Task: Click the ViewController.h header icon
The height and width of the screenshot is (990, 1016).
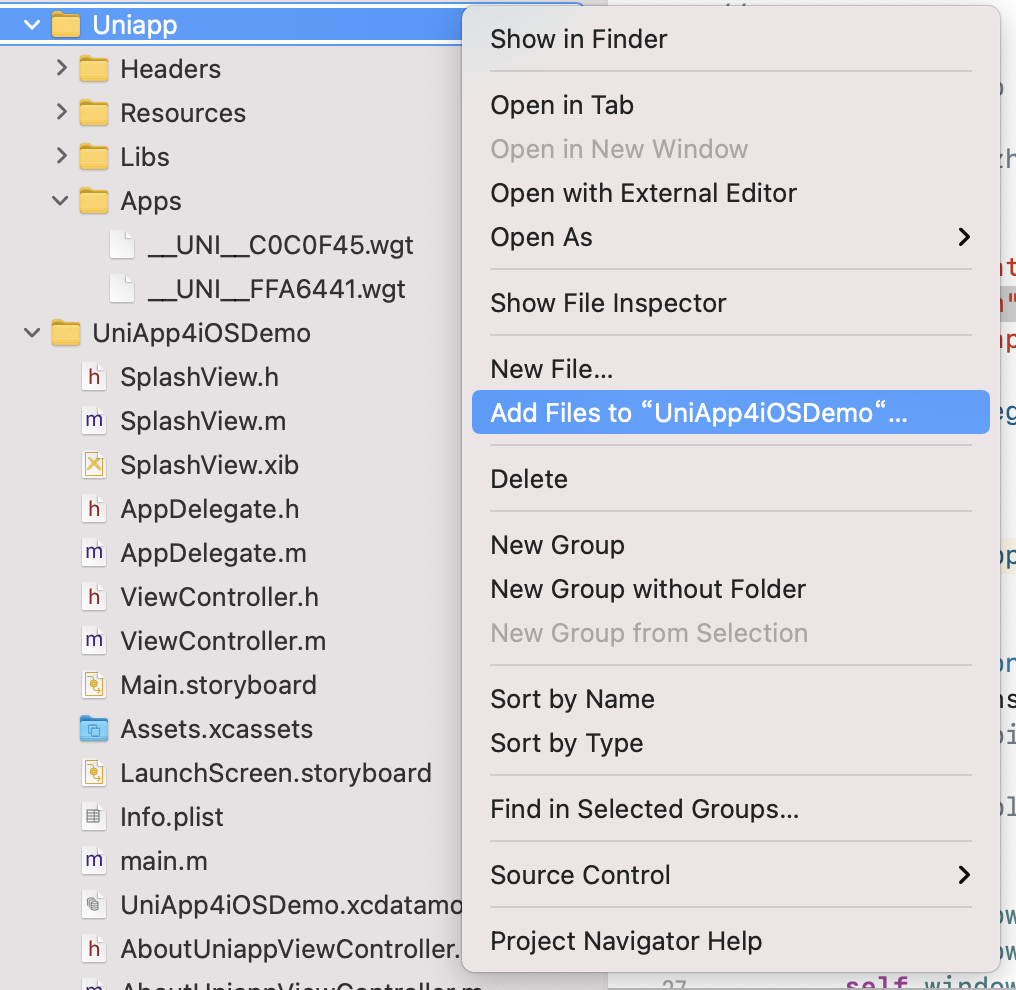Action: (x=94, y=597)
